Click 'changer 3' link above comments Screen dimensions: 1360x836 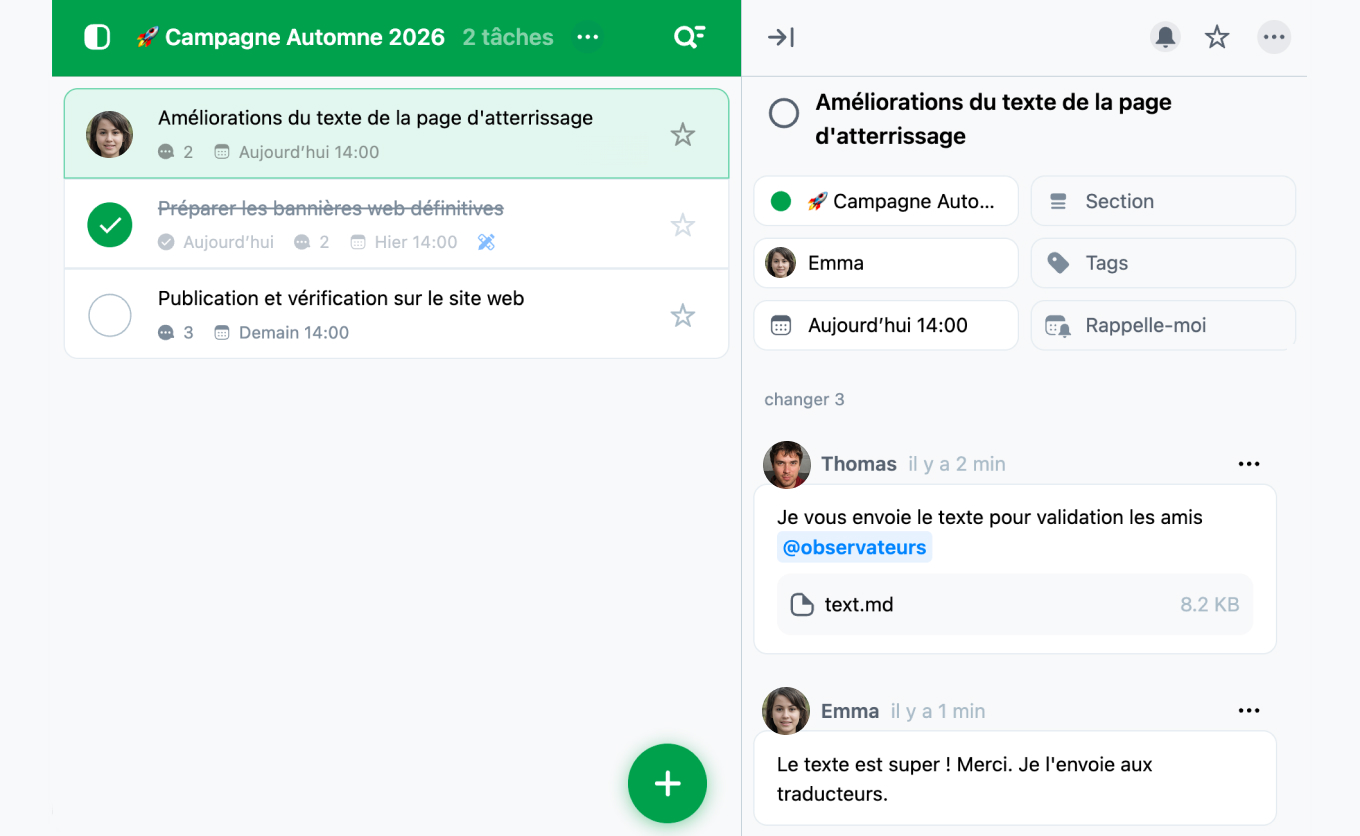pyautogui.click(x=804, y=399)
